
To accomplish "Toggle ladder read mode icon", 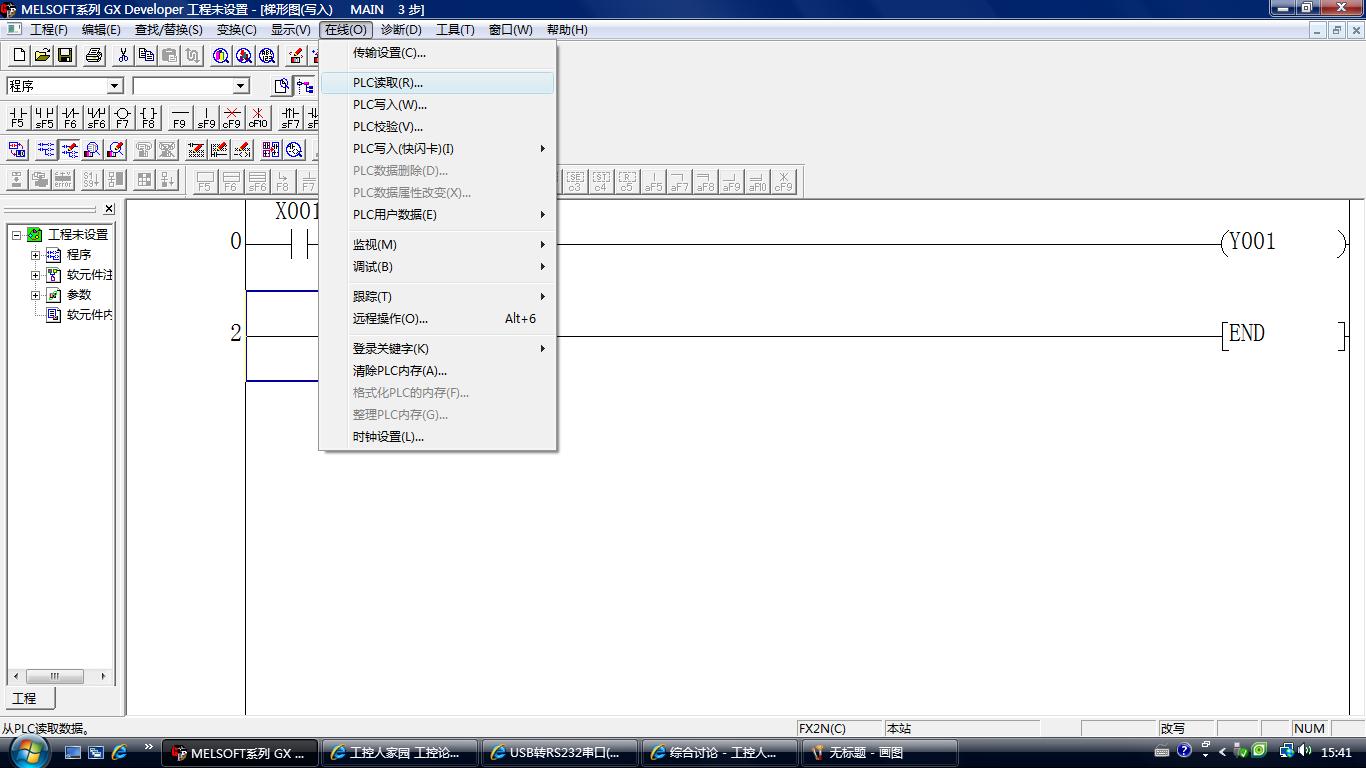I will [46, 150].
